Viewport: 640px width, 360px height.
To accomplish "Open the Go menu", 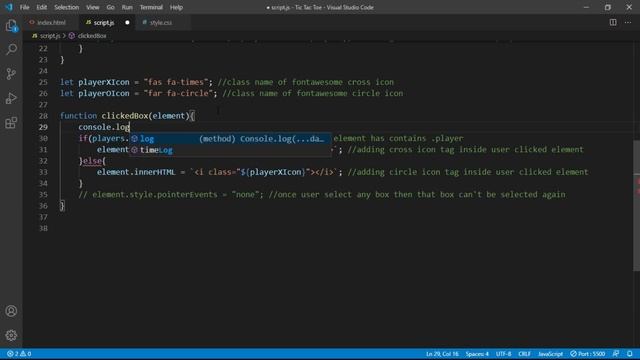I will click(x=111, y=7).
